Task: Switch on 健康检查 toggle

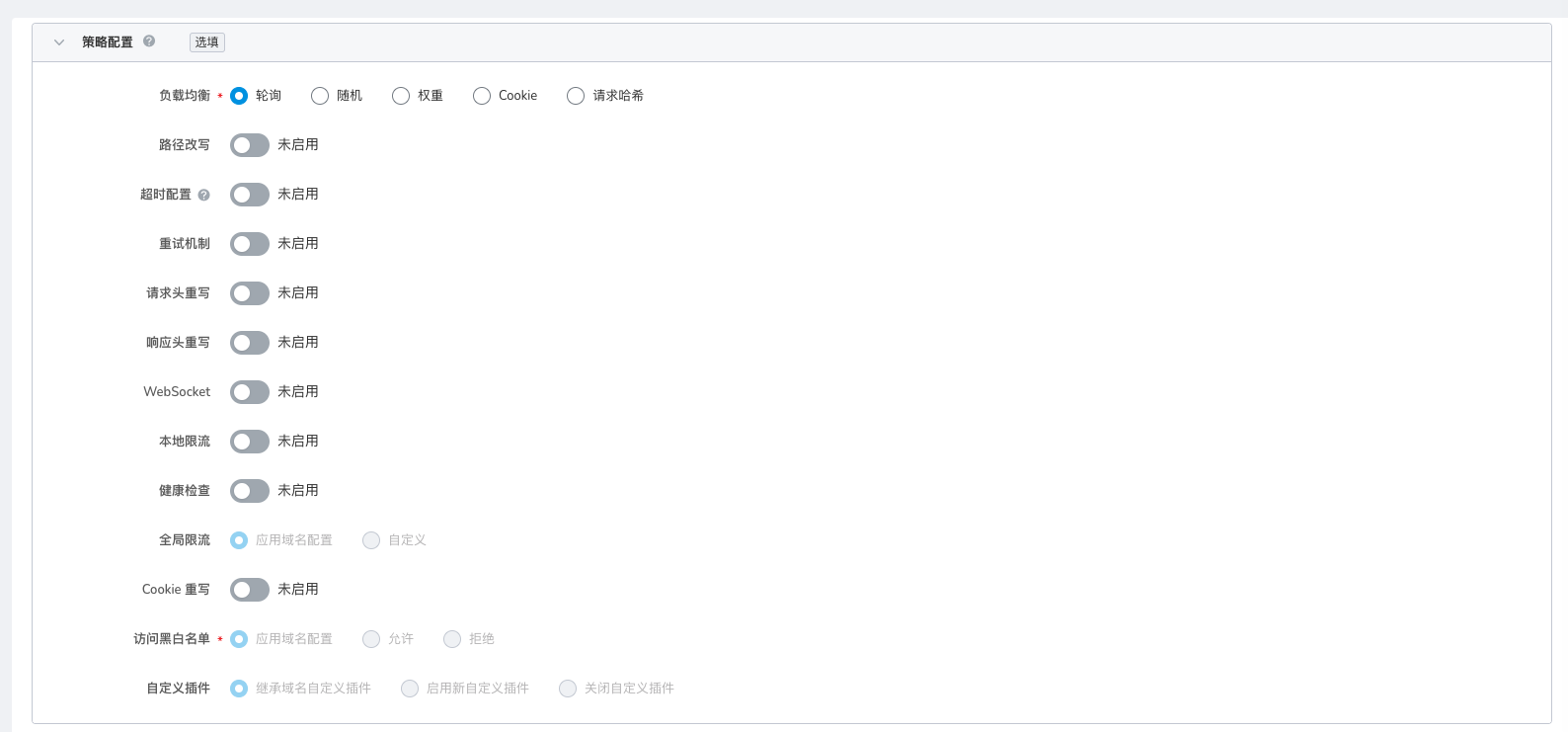Action: pos(250,491)
